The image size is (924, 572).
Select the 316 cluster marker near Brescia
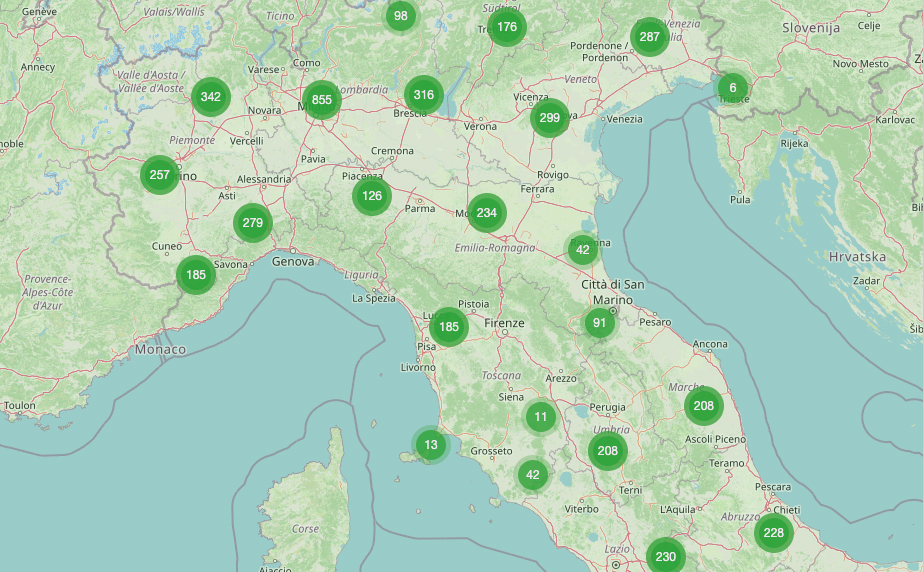pyautogui.click(x=423, y=95)
